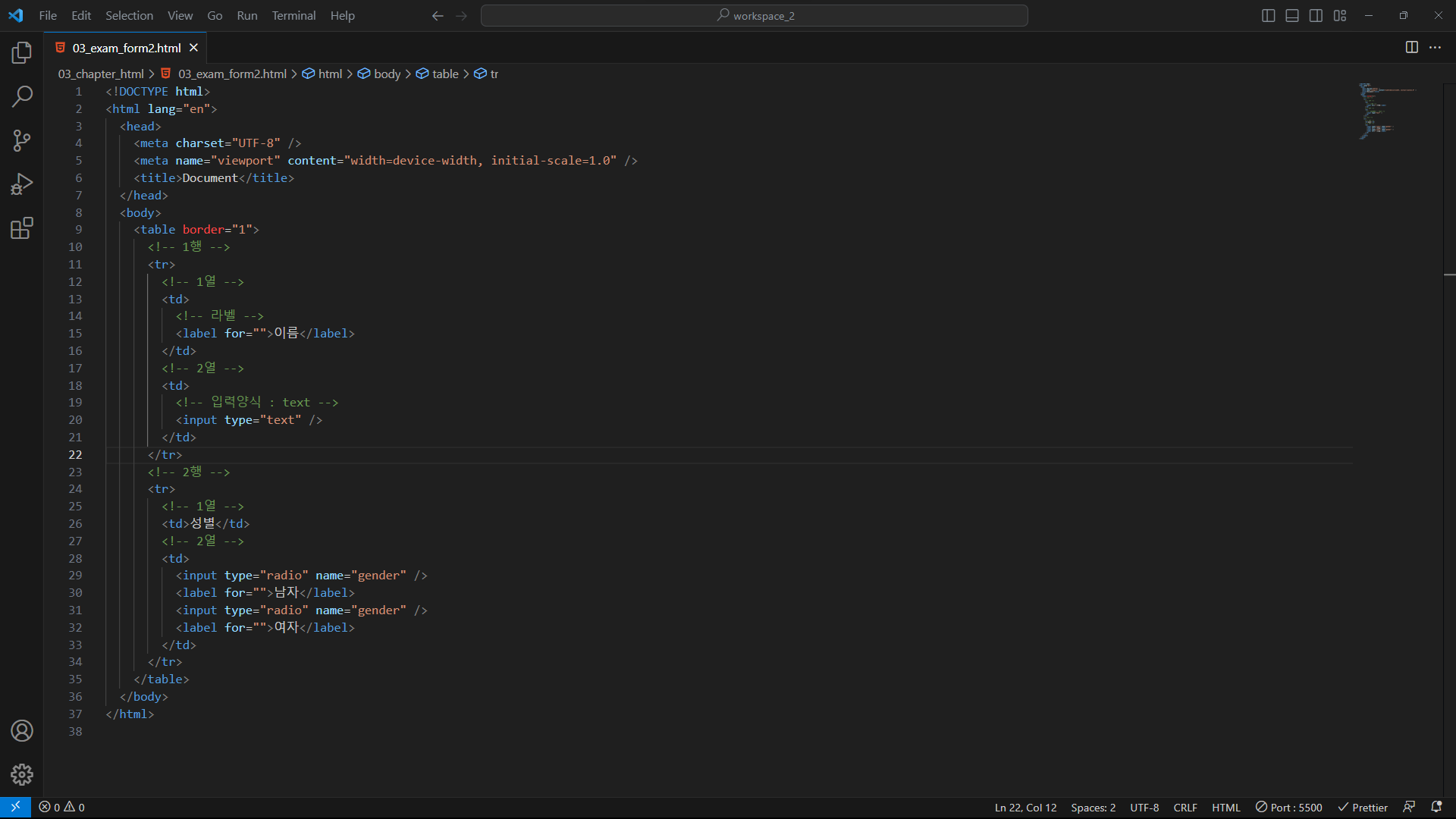This screenshot has width=1456, height=819.
Task: Toggle Secondary Side Bar layout button
Action: click(x=1316, y=16)
